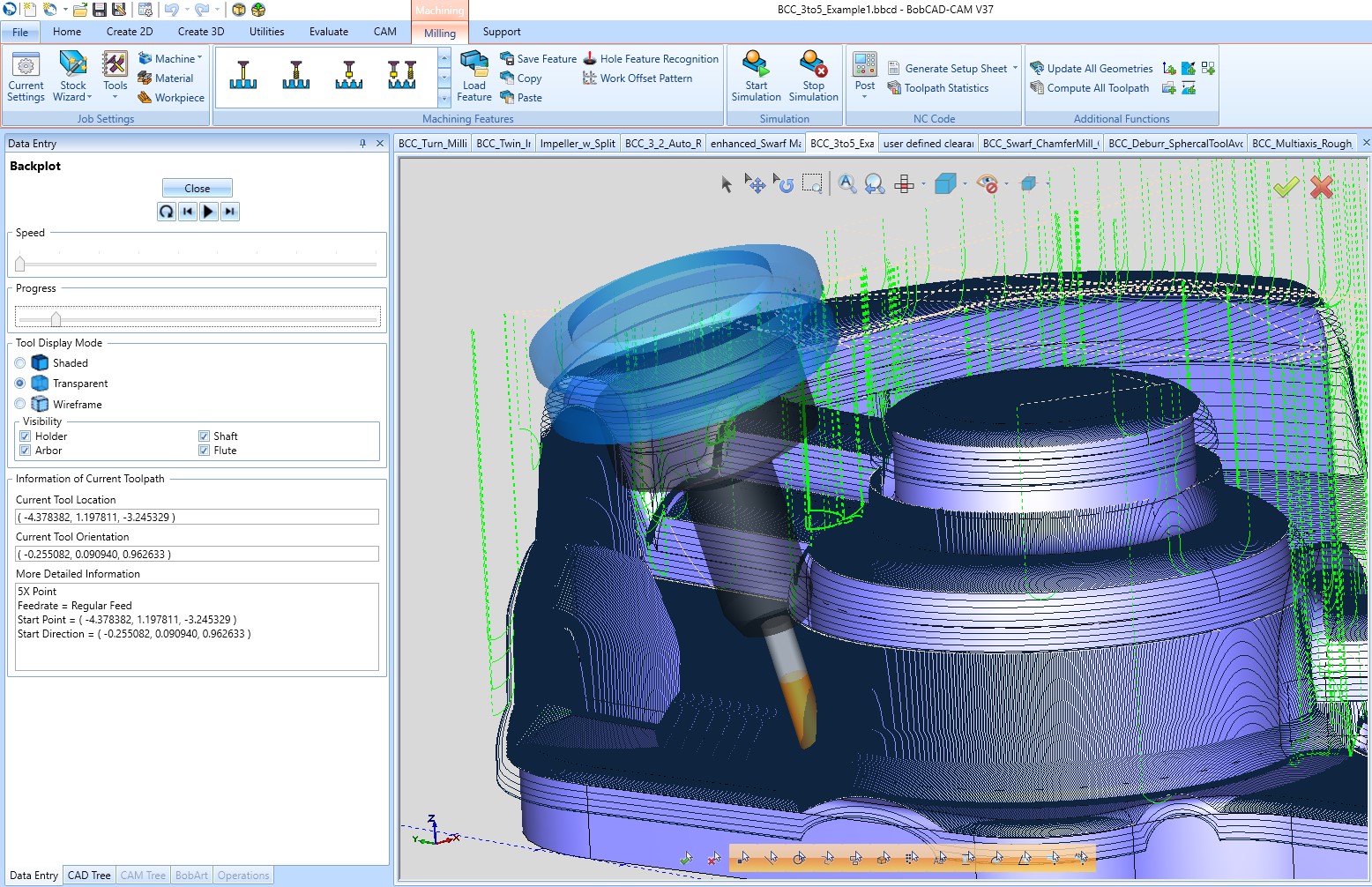Image resolution: width=1372 pixels, height=887 pixels.
Task: Expand the Stock Wizard dropdown arrow
Action: (89, 97)
